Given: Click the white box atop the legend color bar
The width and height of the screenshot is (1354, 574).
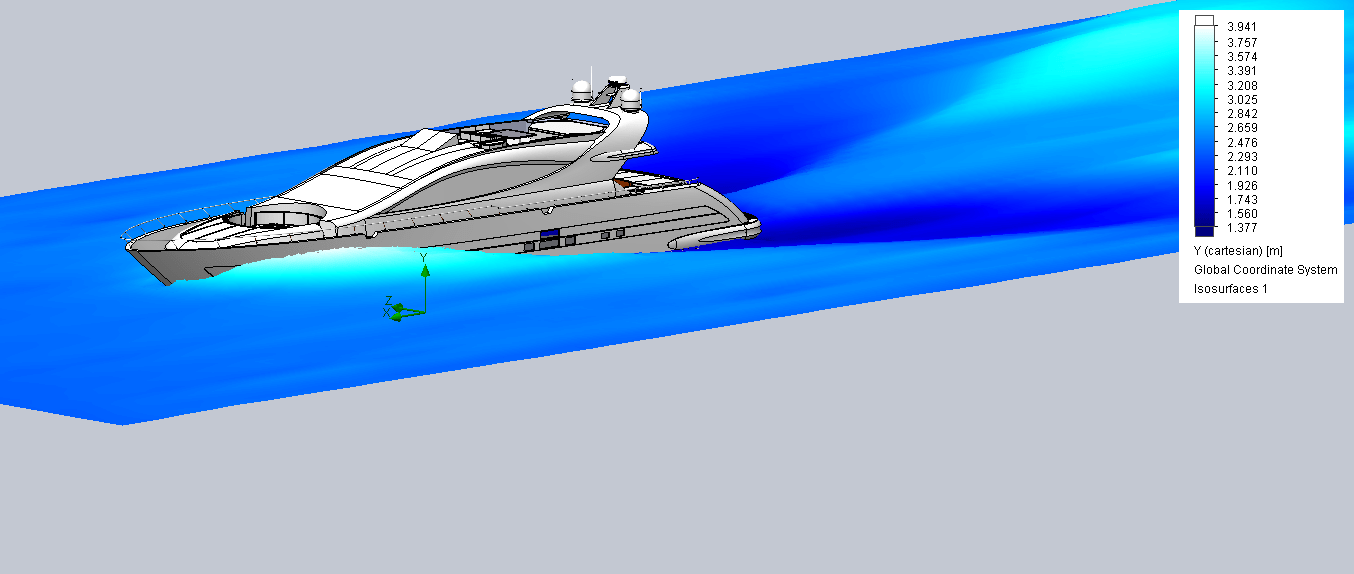Looking at the screenshot, I should click(1205, 20).
